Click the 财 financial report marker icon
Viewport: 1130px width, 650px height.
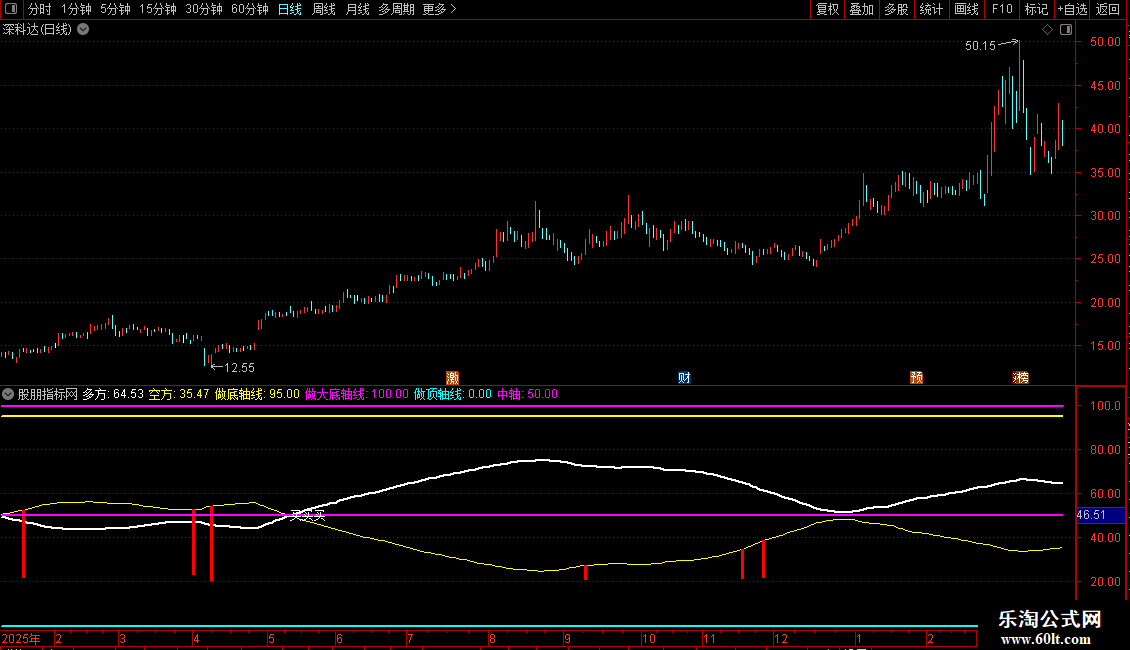point(684,378)
